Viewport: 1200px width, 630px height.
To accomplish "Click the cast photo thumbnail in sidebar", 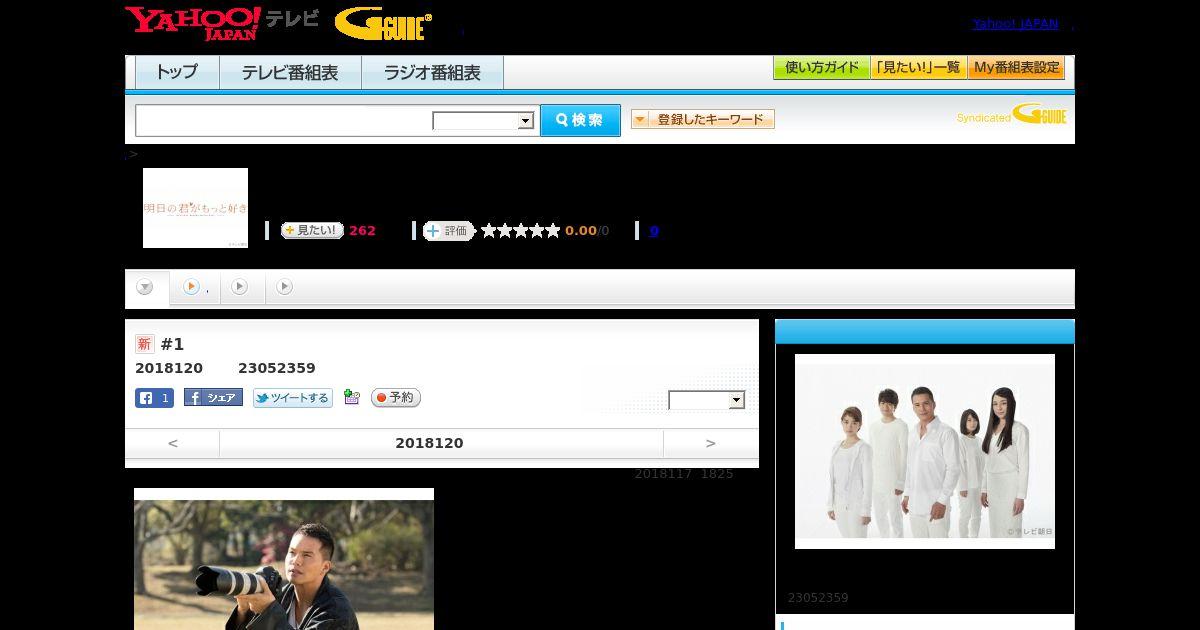I will click(x=925, y=451).
